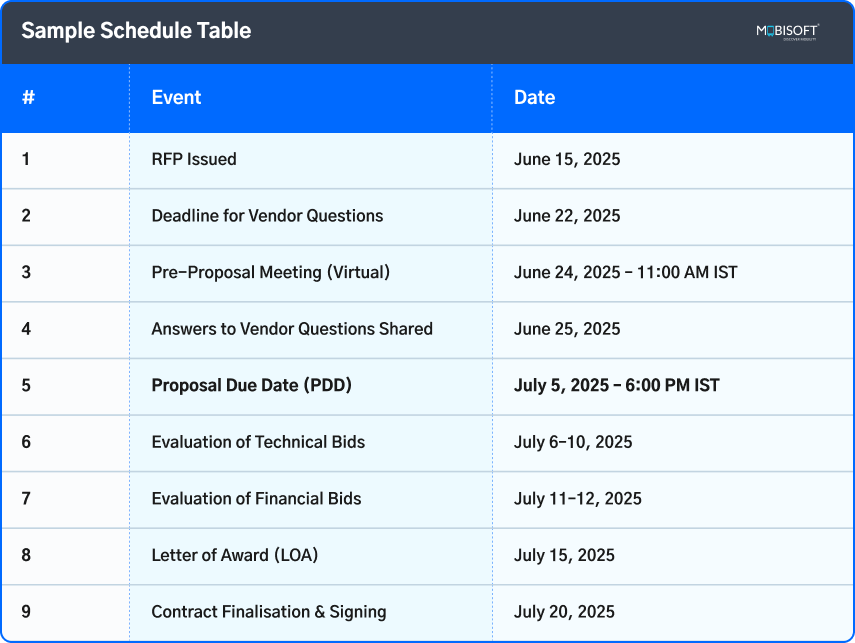Click June 24, 2025 – 11:00 AM IST
This screenshot has width=855, height=643.
[x=625, y=272]
